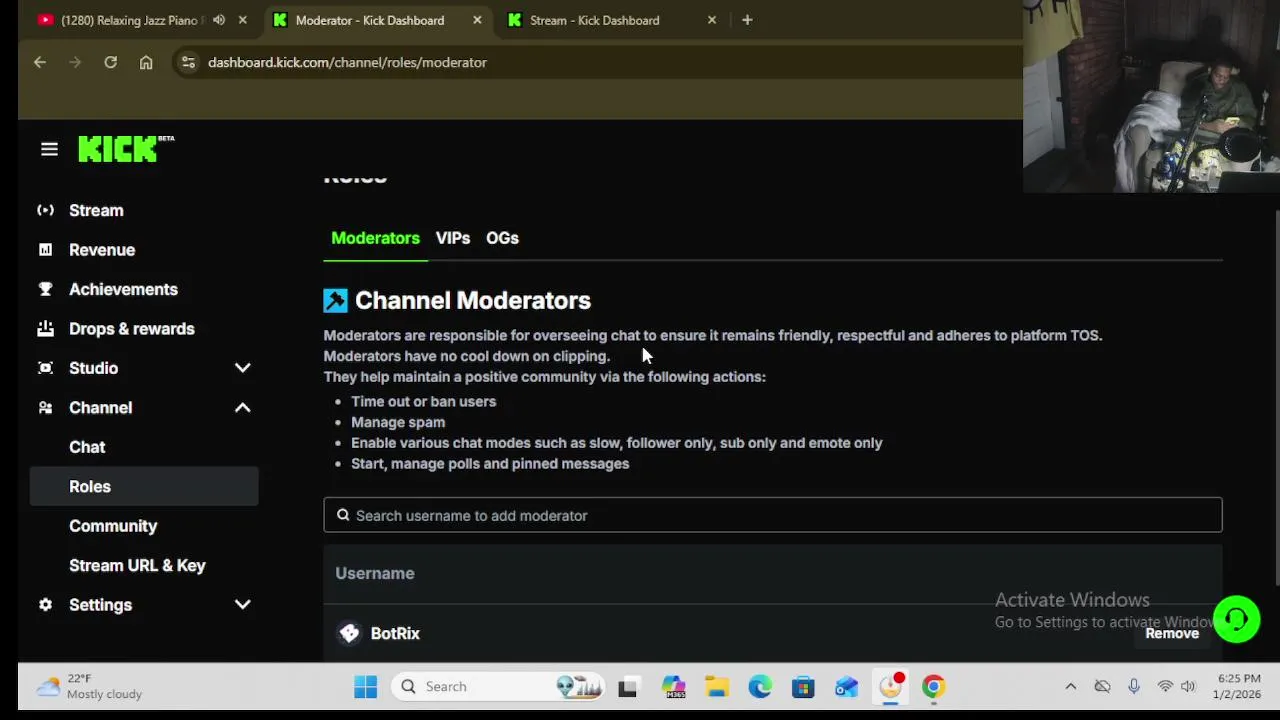Open the Windows Start menu
This screenshot has height=720, width=1280.
coord(365,686)
